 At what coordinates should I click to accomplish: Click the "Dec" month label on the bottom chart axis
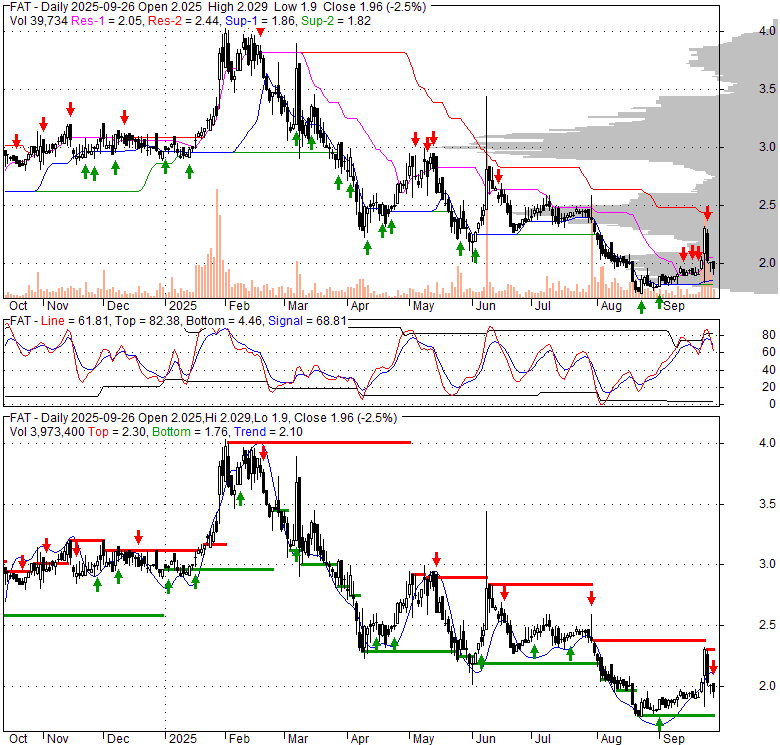(118, 739)
